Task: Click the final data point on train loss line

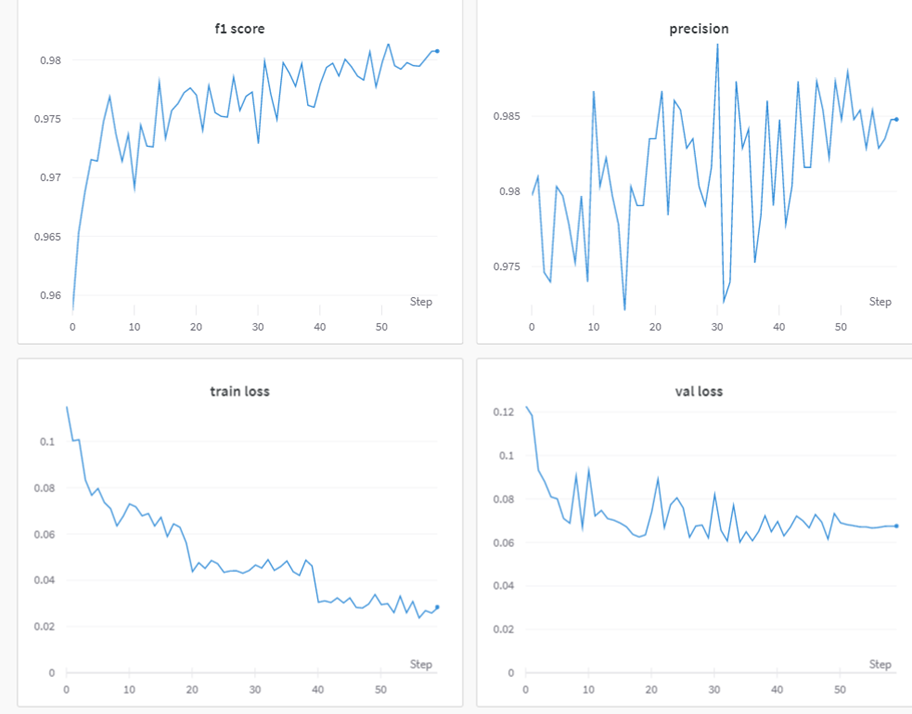Action: click(437, 607)
